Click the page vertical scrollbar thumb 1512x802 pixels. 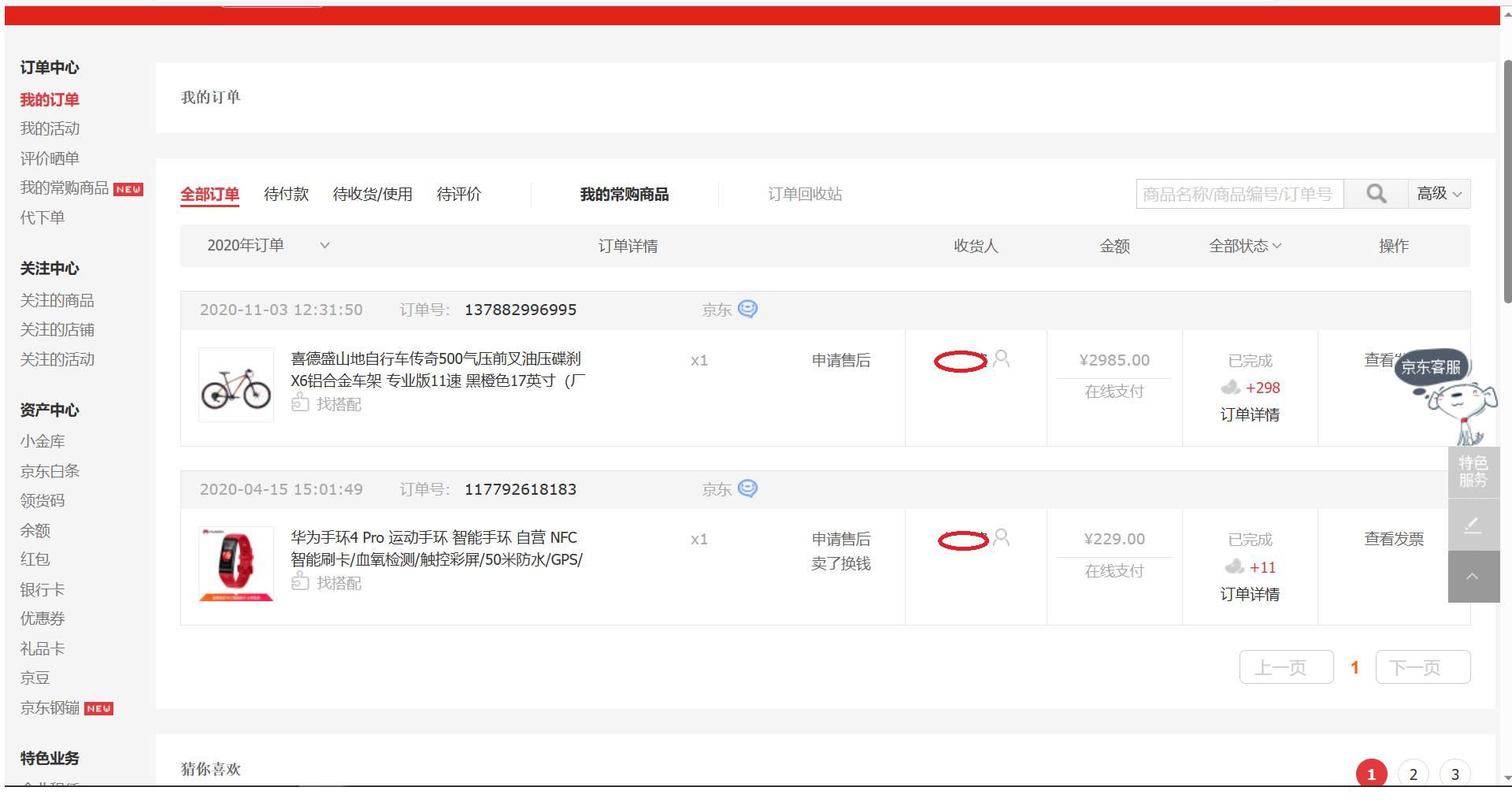pyautogui.click(x=1507, y=181)
